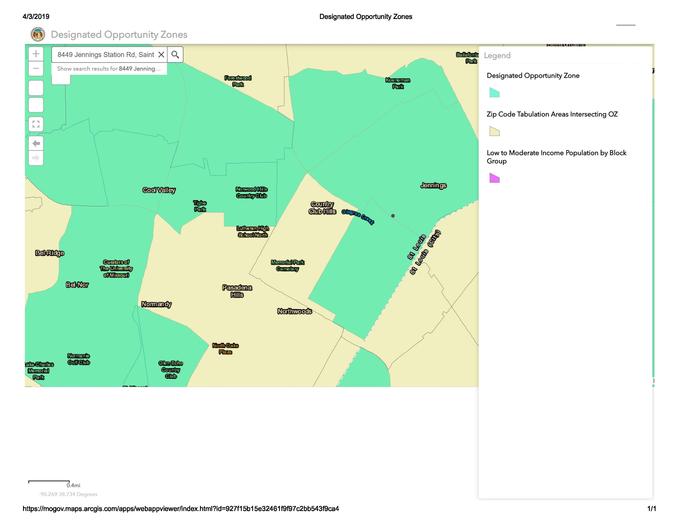Click the Northwoods label on the map
This screenshot has width=679, height=525.
pos(295,311)
